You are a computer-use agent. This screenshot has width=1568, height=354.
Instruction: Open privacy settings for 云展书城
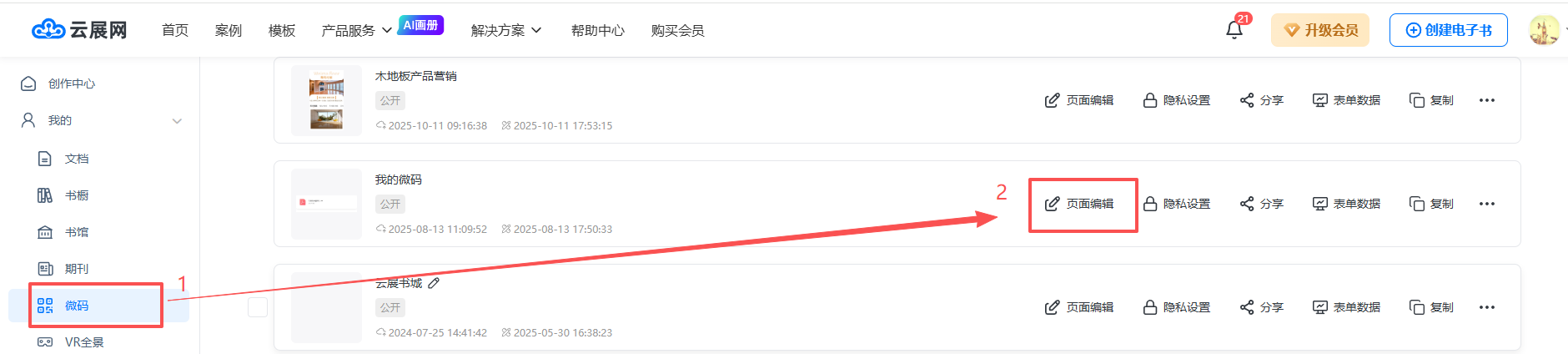tap(1176, 307)
